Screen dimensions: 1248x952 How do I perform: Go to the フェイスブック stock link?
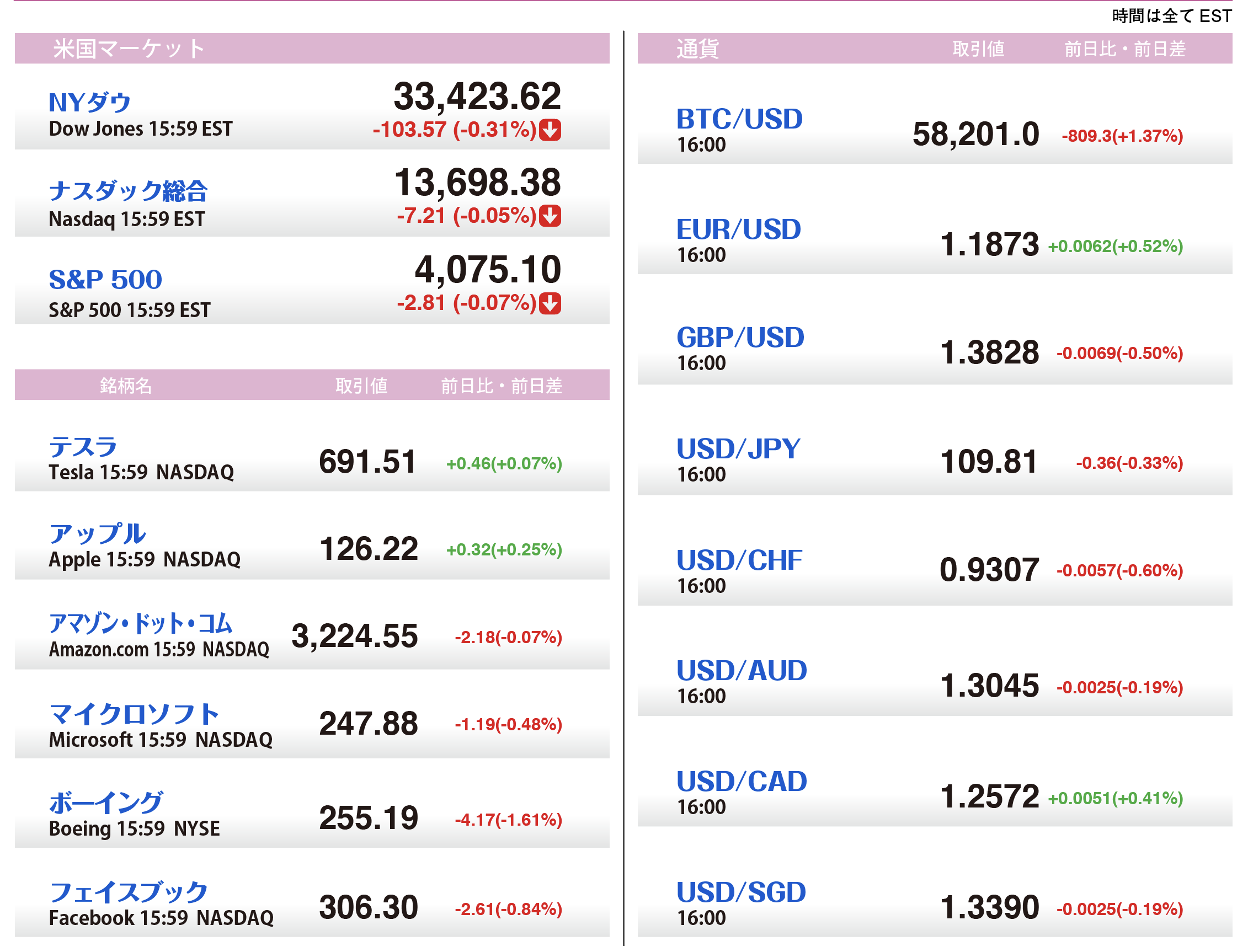point(128,892)
